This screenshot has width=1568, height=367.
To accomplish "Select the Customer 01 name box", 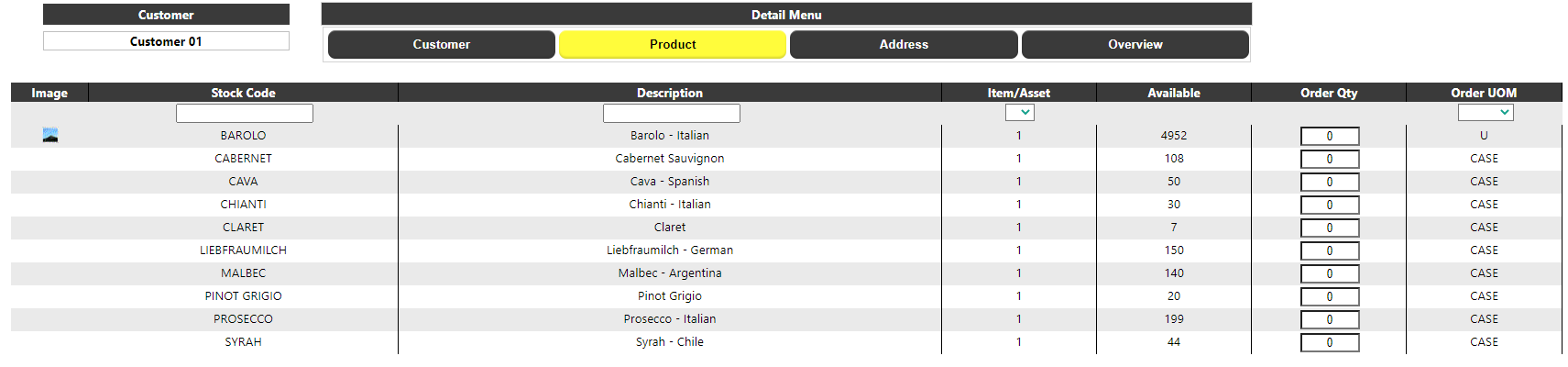I will click(166, 41).
